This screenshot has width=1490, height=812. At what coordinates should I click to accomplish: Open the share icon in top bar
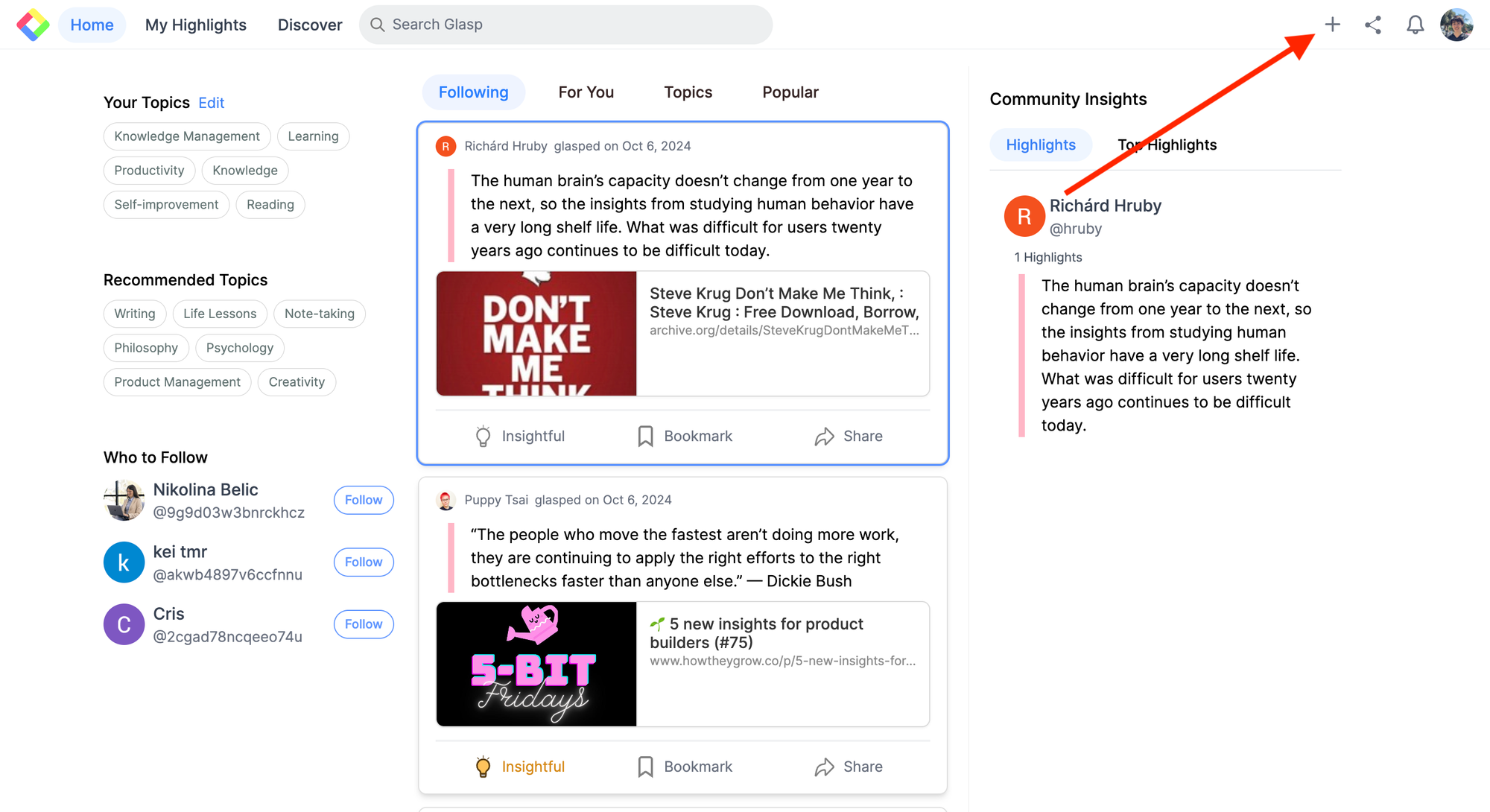pos(1373,25)
